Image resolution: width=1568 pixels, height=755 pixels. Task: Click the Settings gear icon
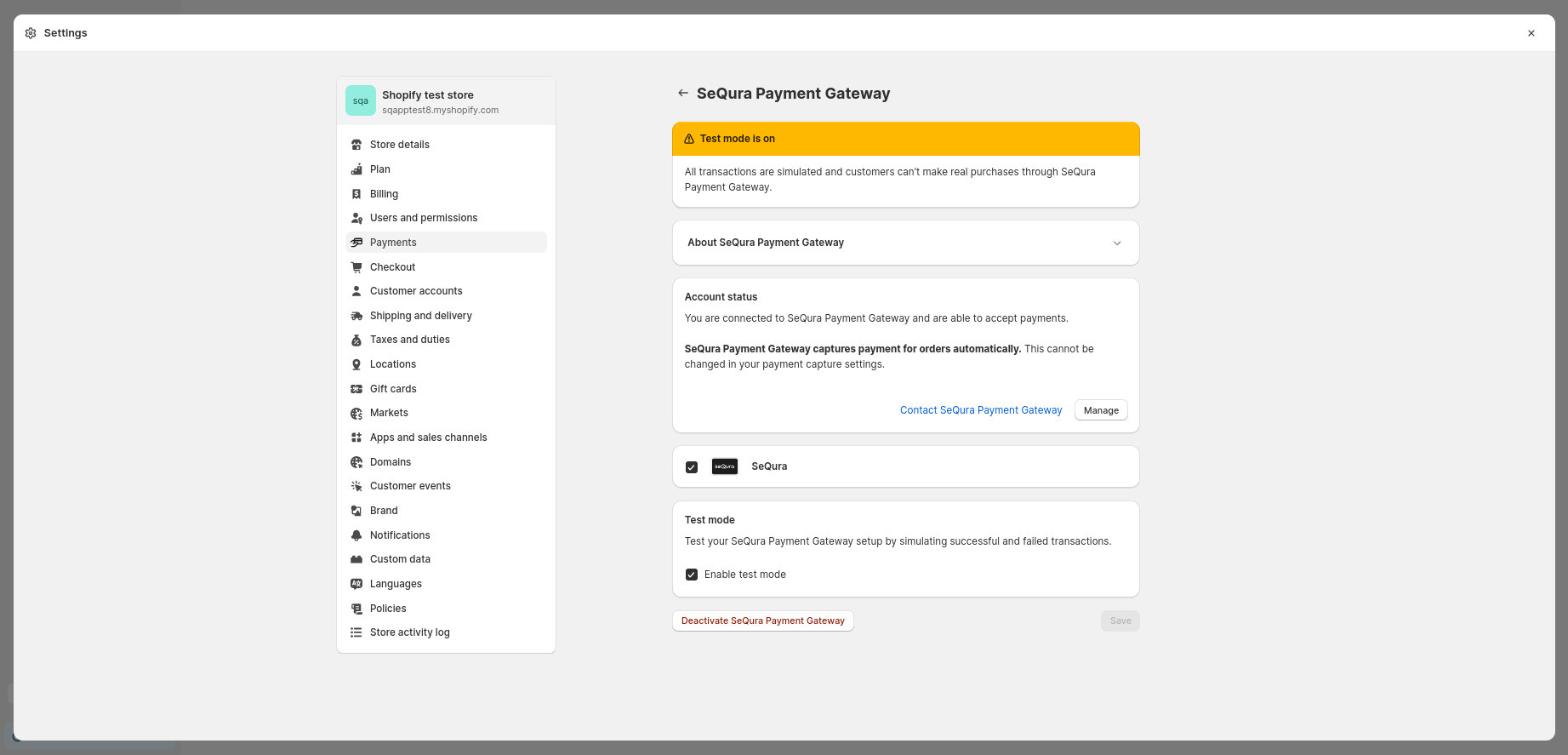(x=31, y=33)
